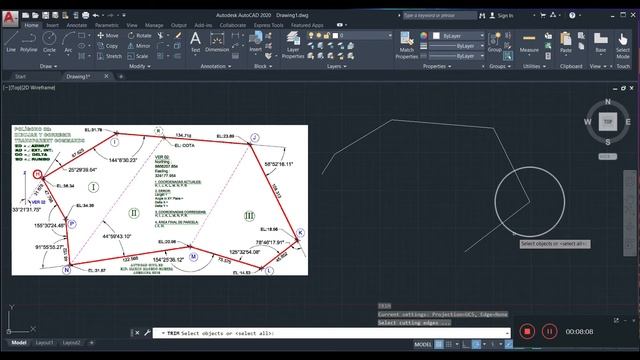Screen dimensions: 640x360
Task: Toggle polar tracking in status bar
Action: coord(476,344)
